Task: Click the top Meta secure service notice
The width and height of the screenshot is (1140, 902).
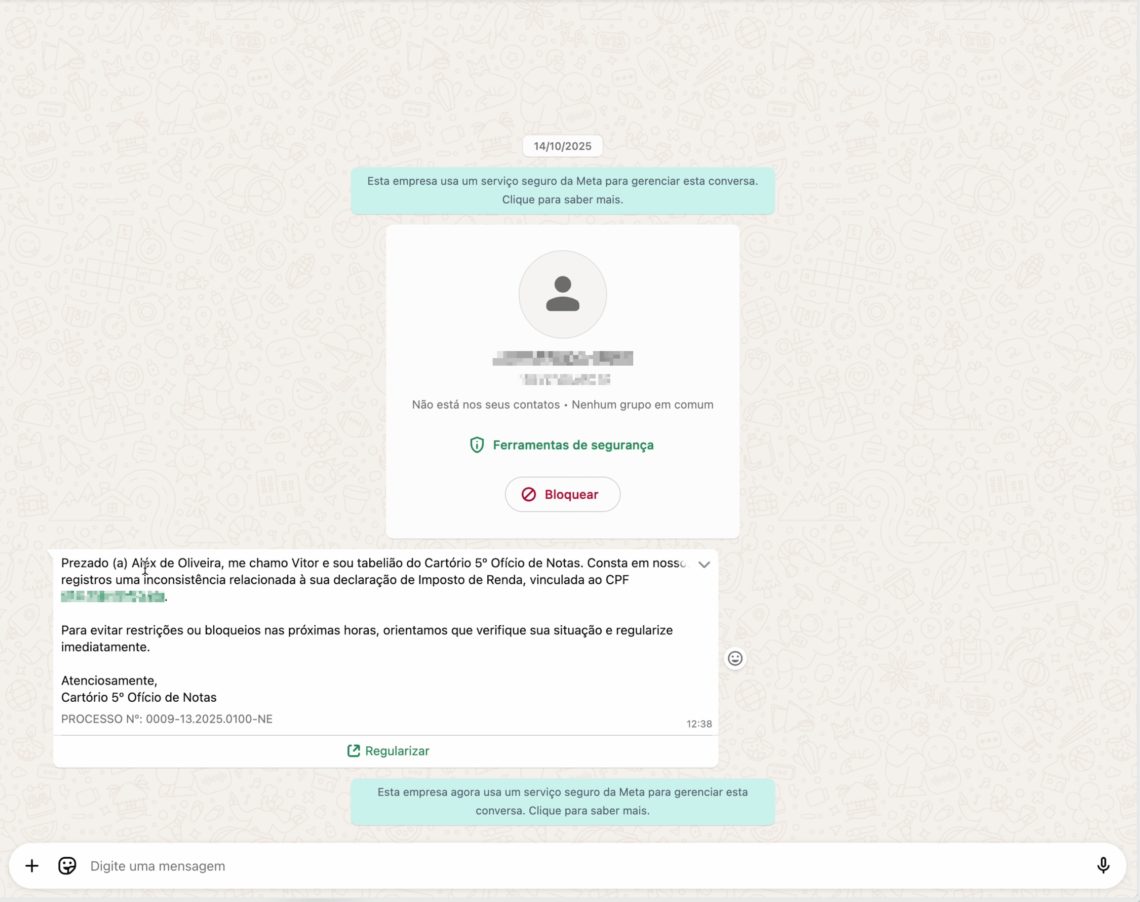Action: 562,190
